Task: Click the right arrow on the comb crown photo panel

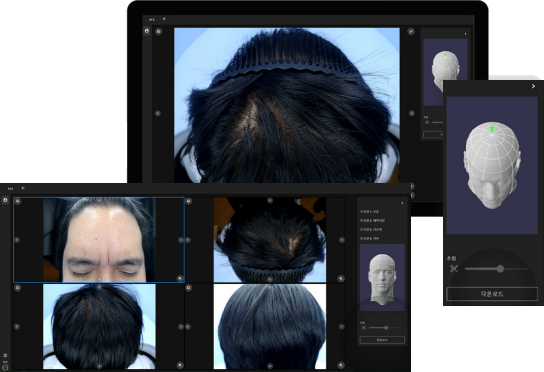Action: [x=342, y=240]
